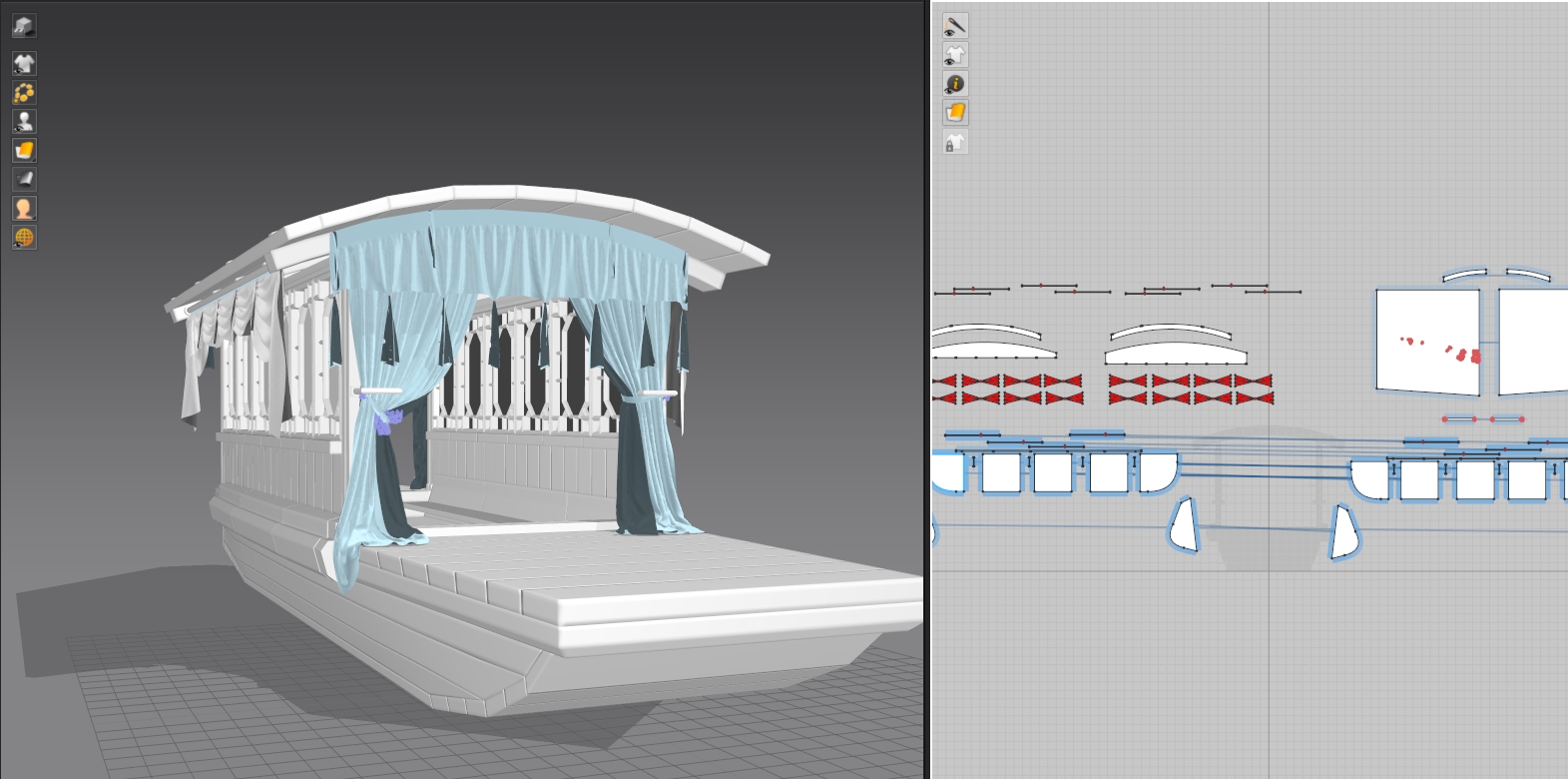
Task: Toggle 3D environment globe visibility icon
Action: point(24,238)
